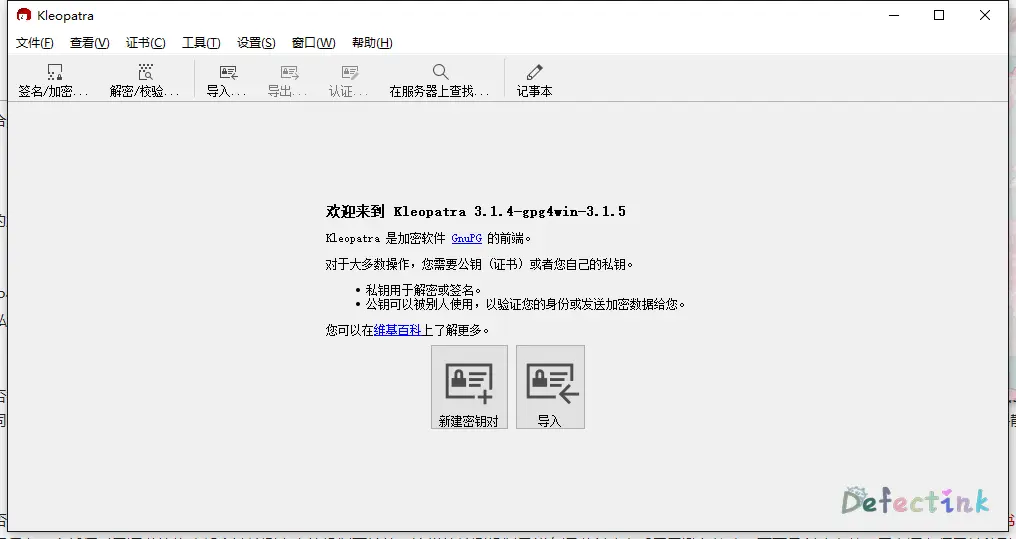Click the welcome heading 欢迎来到 Kleopatra text
The height and width of the screenshot is (539, 1016).
click(476, 212)
